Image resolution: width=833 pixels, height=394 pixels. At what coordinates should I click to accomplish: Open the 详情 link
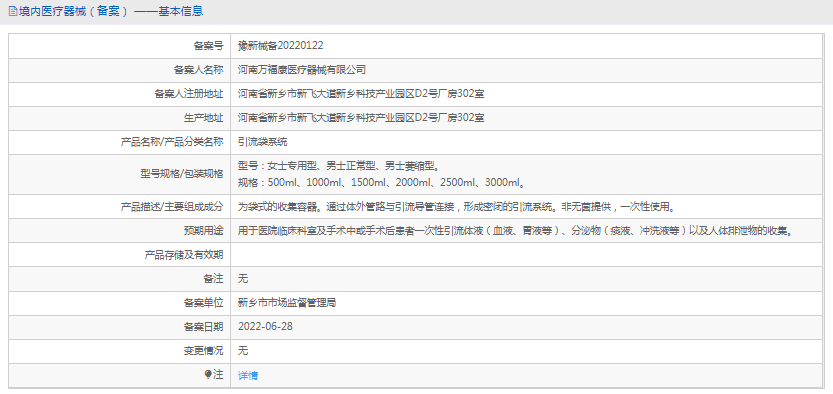(x=248, y=376)
